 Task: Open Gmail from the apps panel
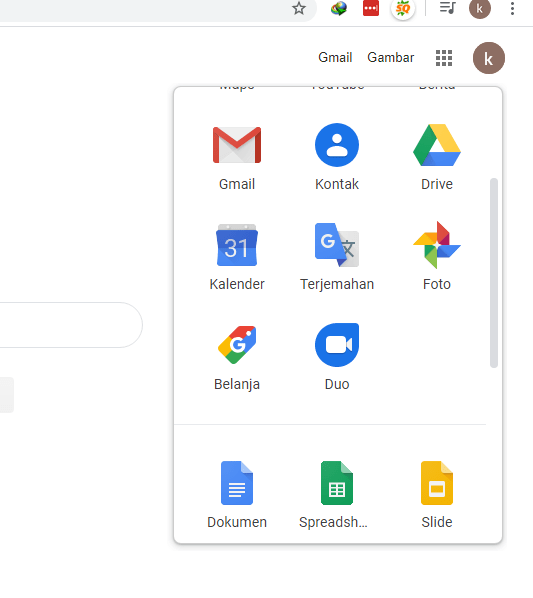pyautogui.click(x=237, y=158)
